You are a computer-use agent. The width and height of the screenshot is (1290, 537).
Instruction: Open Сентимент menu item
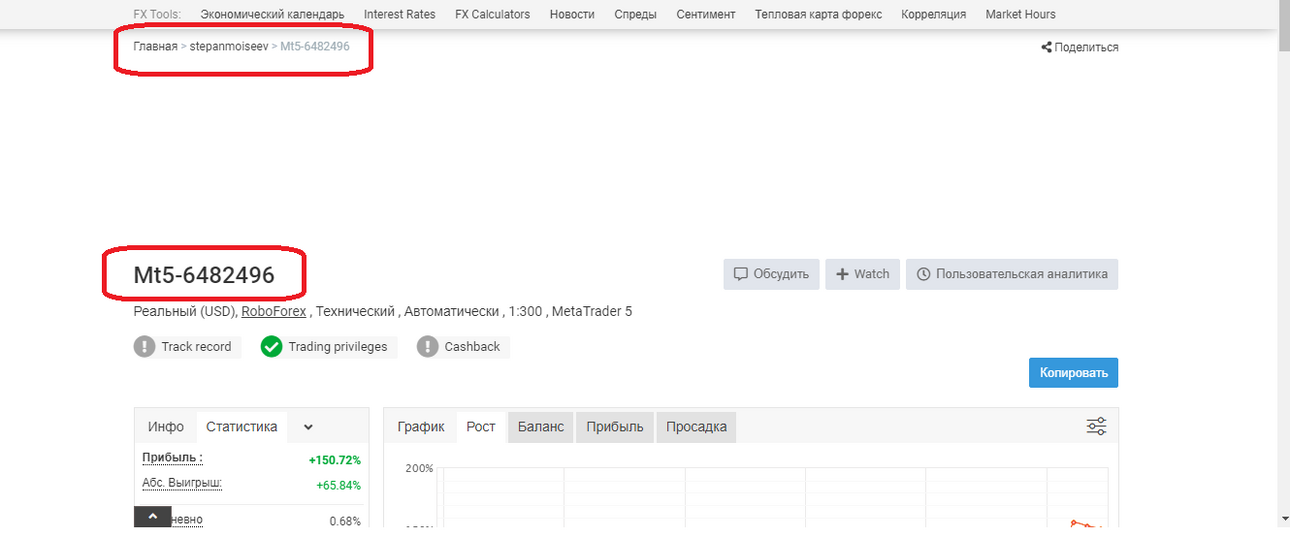point(706,14)
